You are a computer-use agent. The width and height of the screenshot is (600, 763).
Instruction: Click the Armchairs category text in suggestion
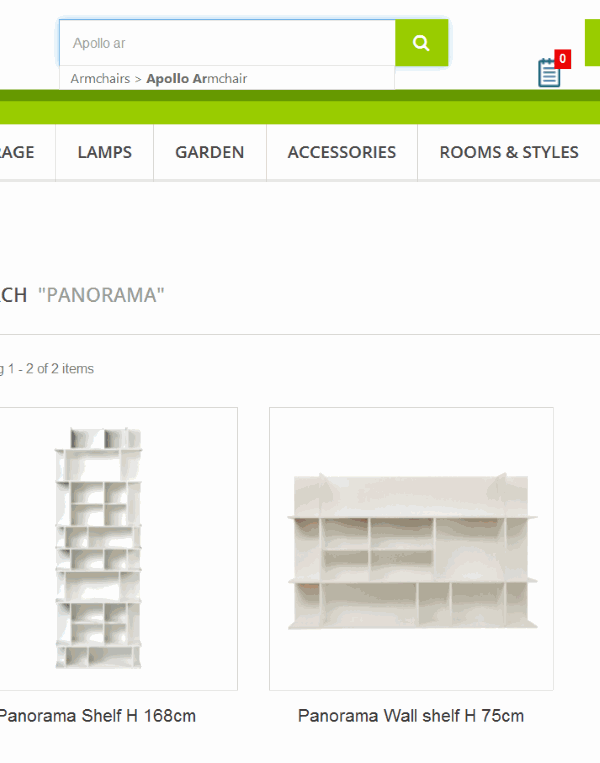100,78
